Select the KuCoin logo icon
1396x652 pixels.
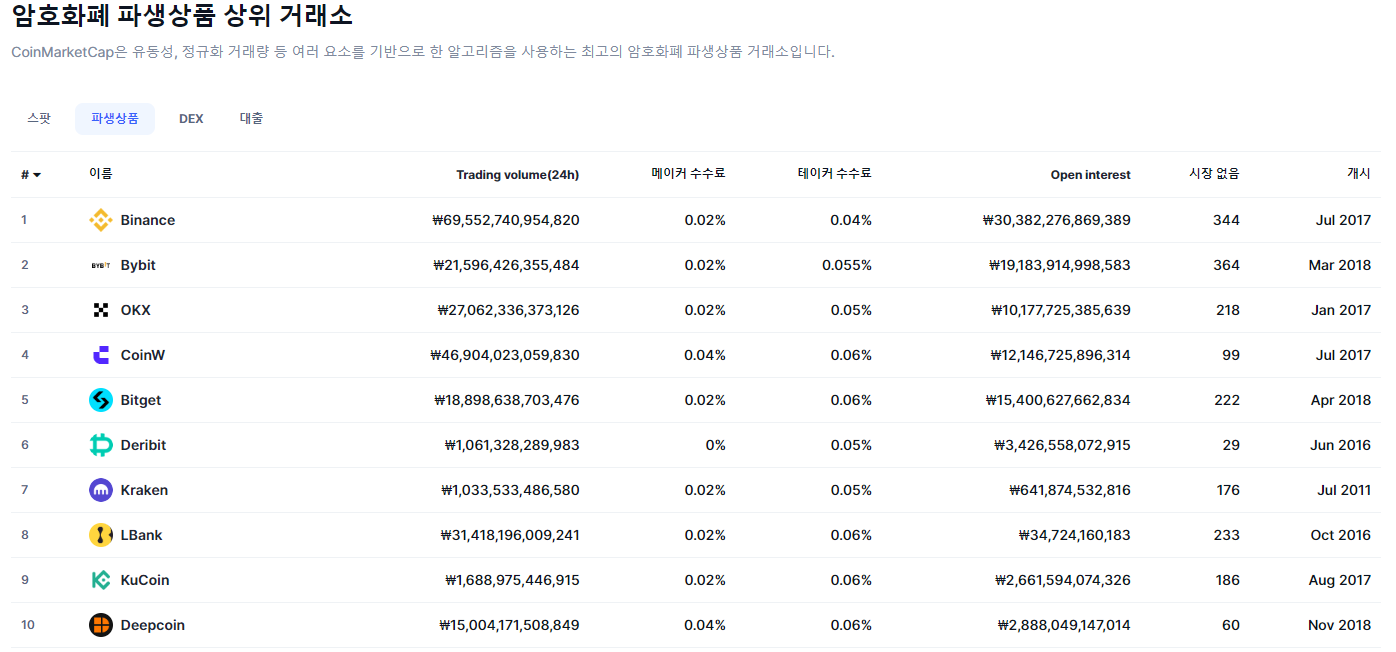point(99,579)
